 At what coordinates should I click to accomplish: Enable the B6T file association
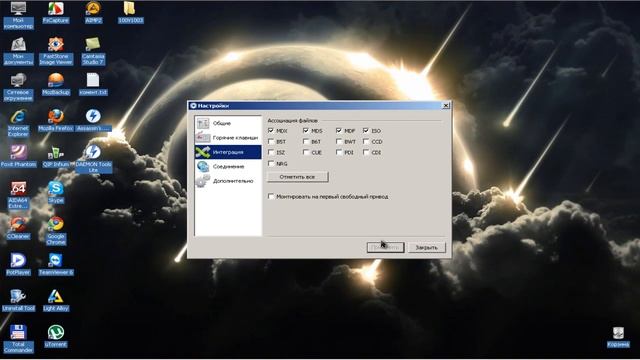pyautogui.click(x=306, y=141)
